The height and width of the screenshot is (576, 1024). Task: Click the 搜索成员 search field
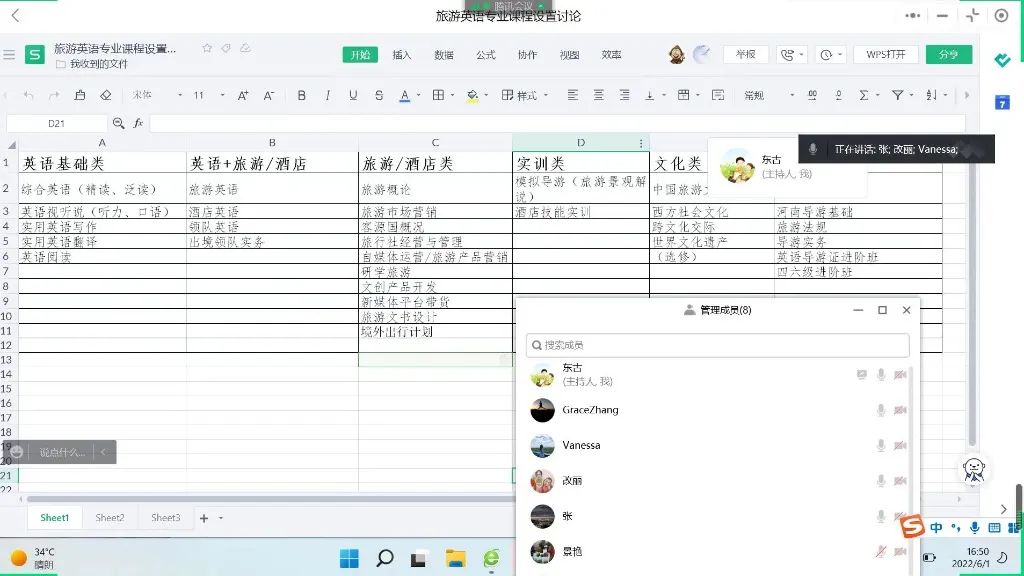coord(717,345)
